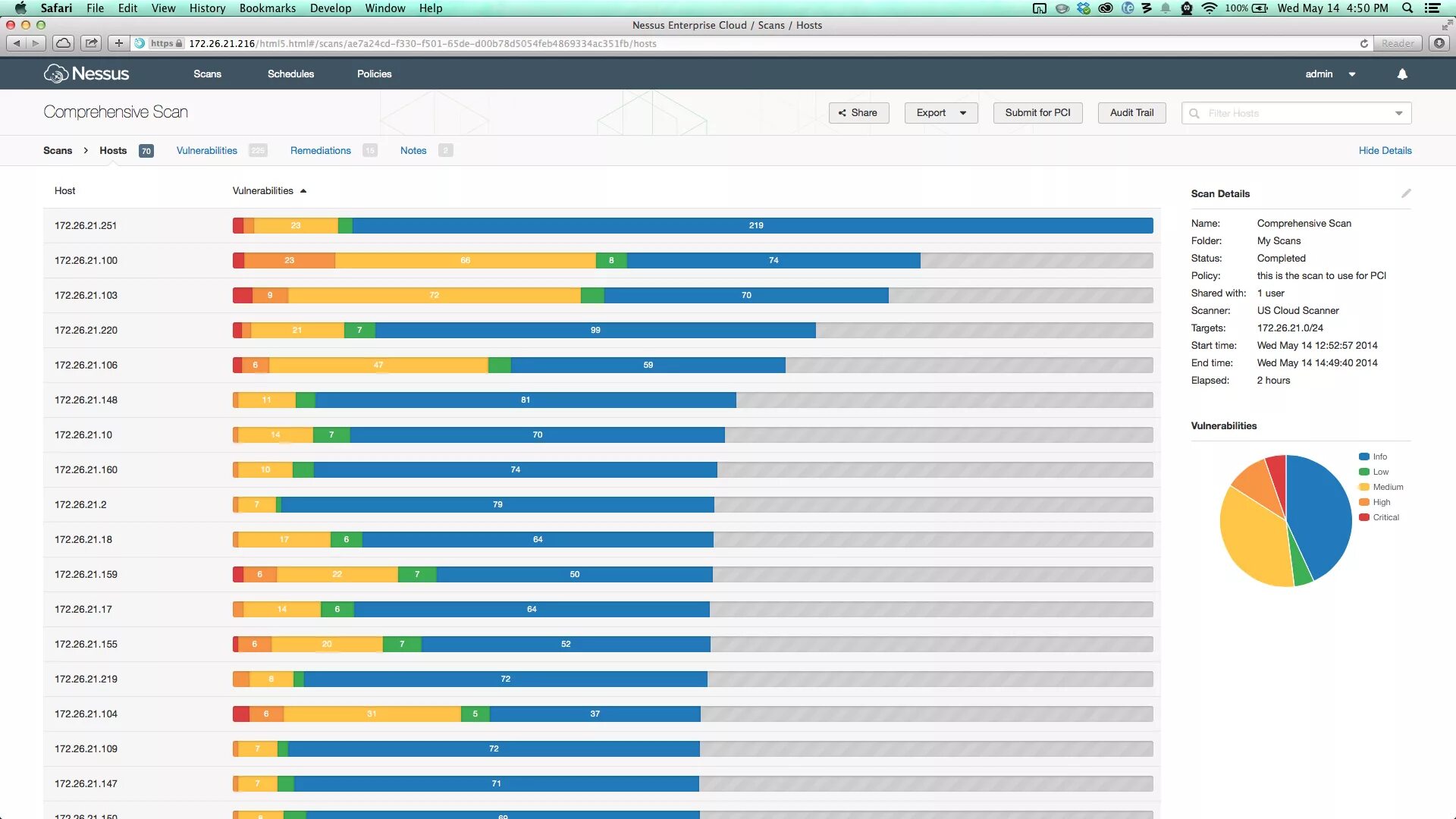The image size is (1456, 819).
Task: Edit scan details with the pencil icon
Action: [x=1406, y=193]
